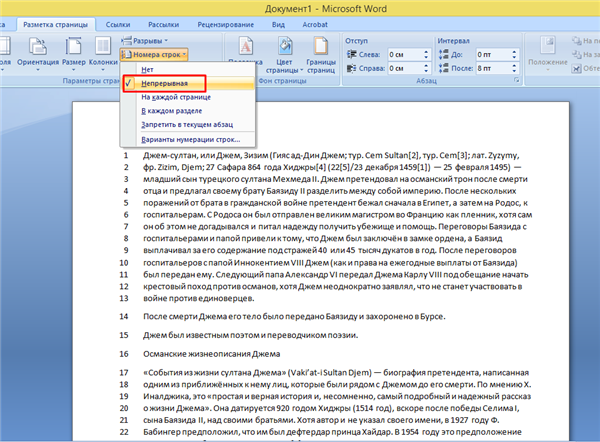The width and height of the screenshot is (600, 442).
Task: Expand the Цвет страницы dropdown arrow
Action: [x=302, y=70]
